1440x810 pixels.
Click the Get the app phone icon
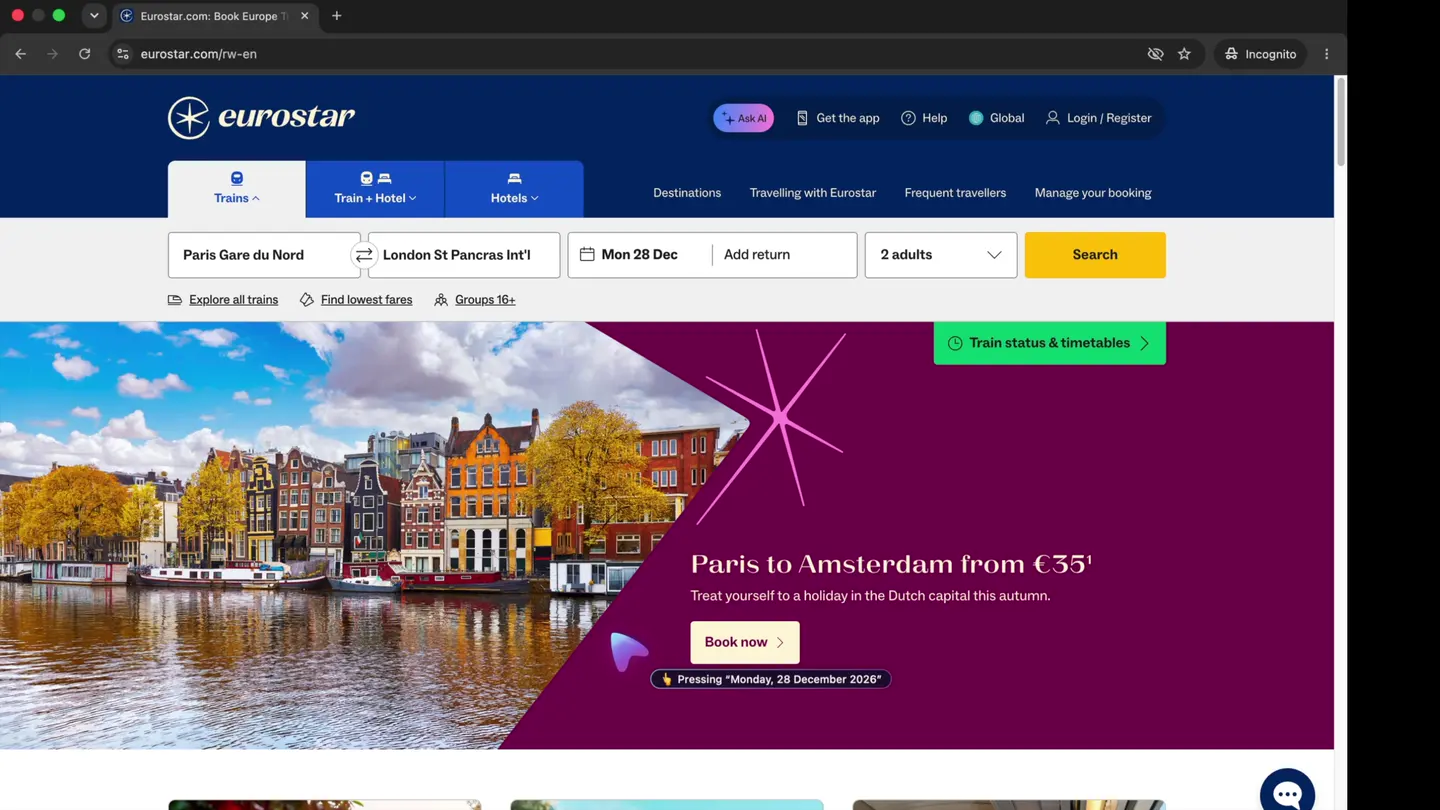click(802, 118)
